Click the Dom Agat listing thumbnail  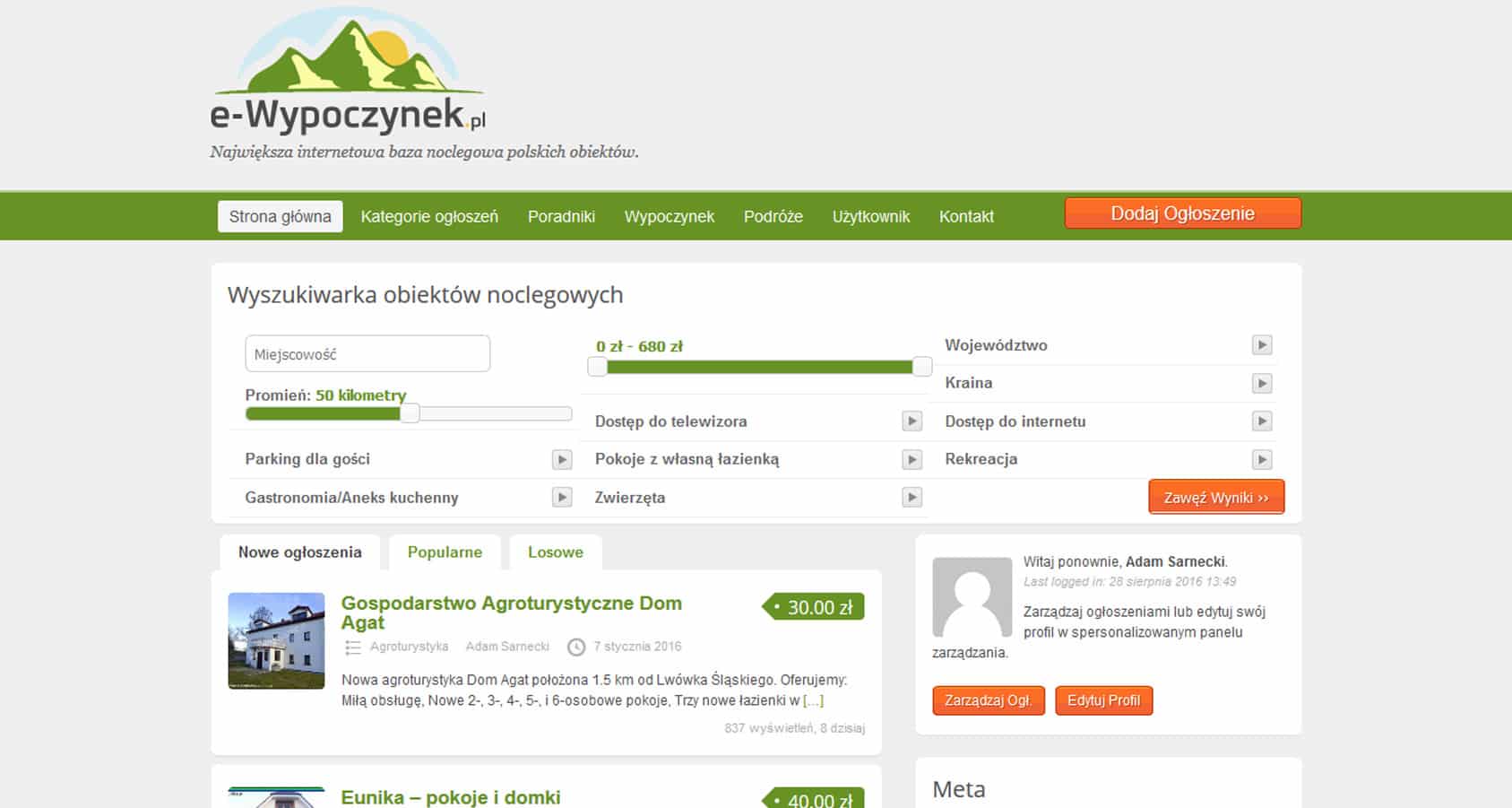276,641
